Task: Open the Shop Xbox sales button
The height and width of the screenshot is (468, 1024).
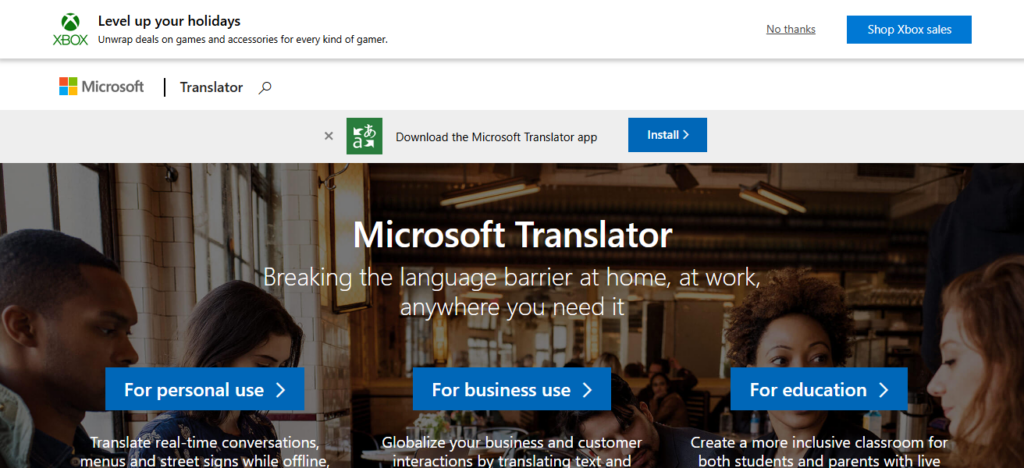Action: 909,29
